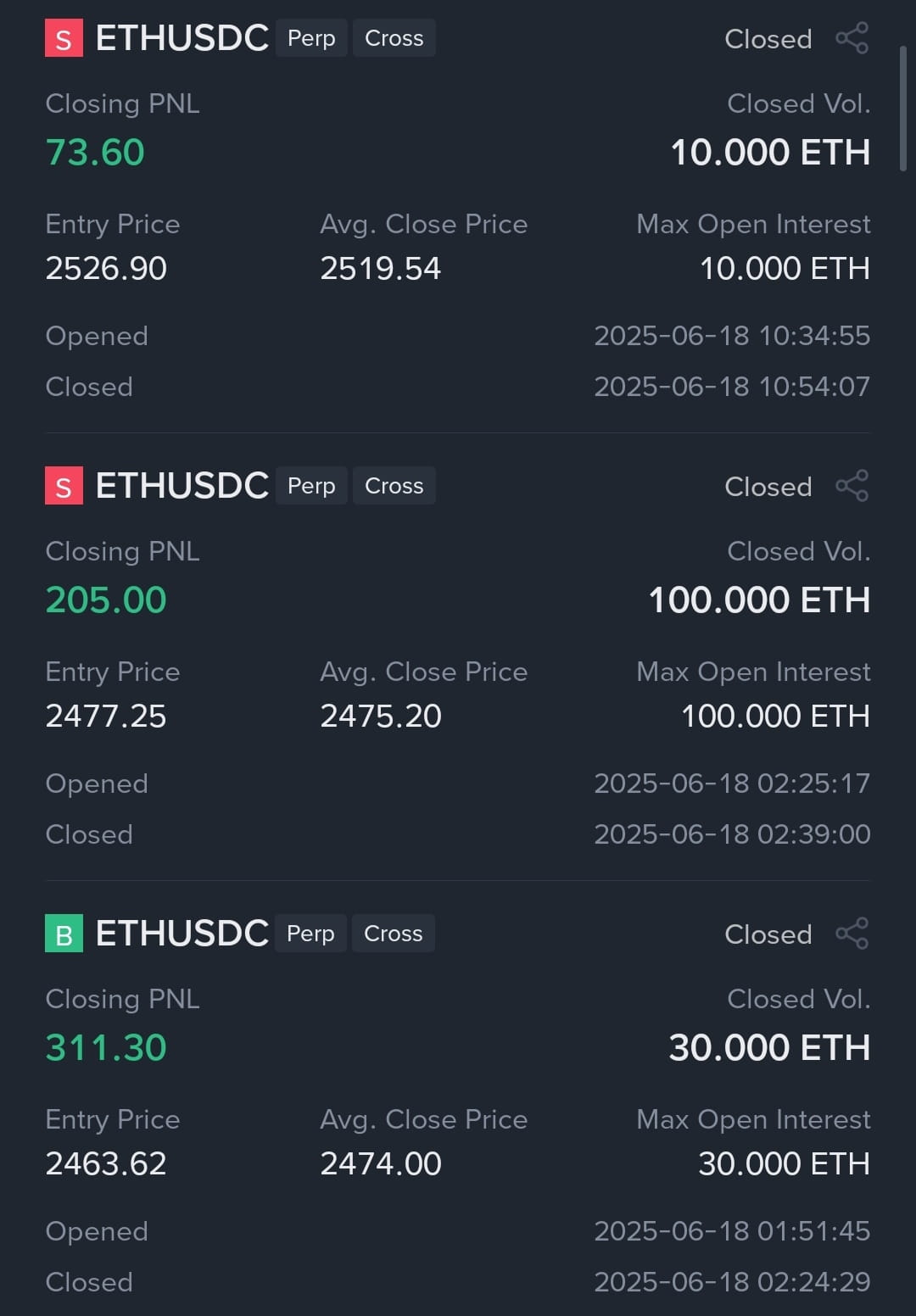Screen dimensions: 916x1316
Task: Select the 205.00 closing PNL value
Action: click(106, 600)
